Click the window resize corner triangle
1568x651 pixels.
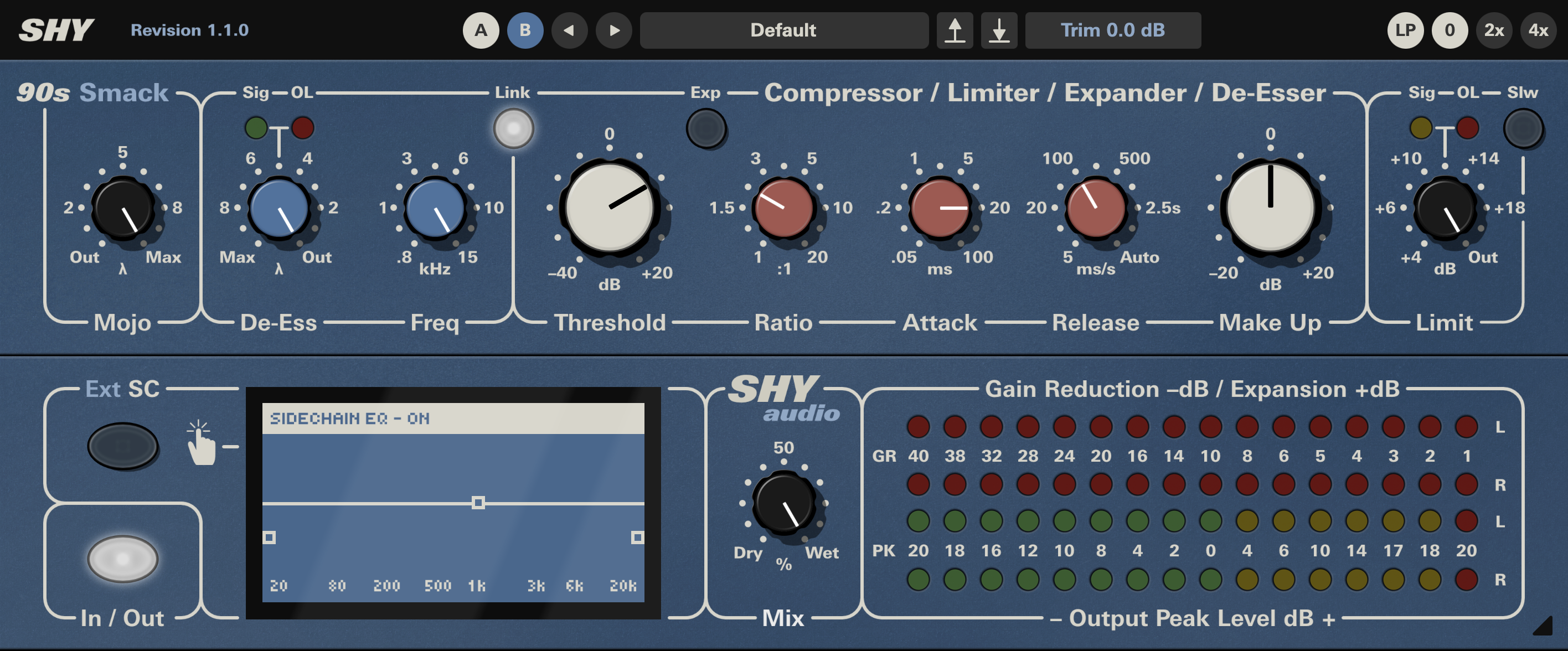tap(1543, 626)
